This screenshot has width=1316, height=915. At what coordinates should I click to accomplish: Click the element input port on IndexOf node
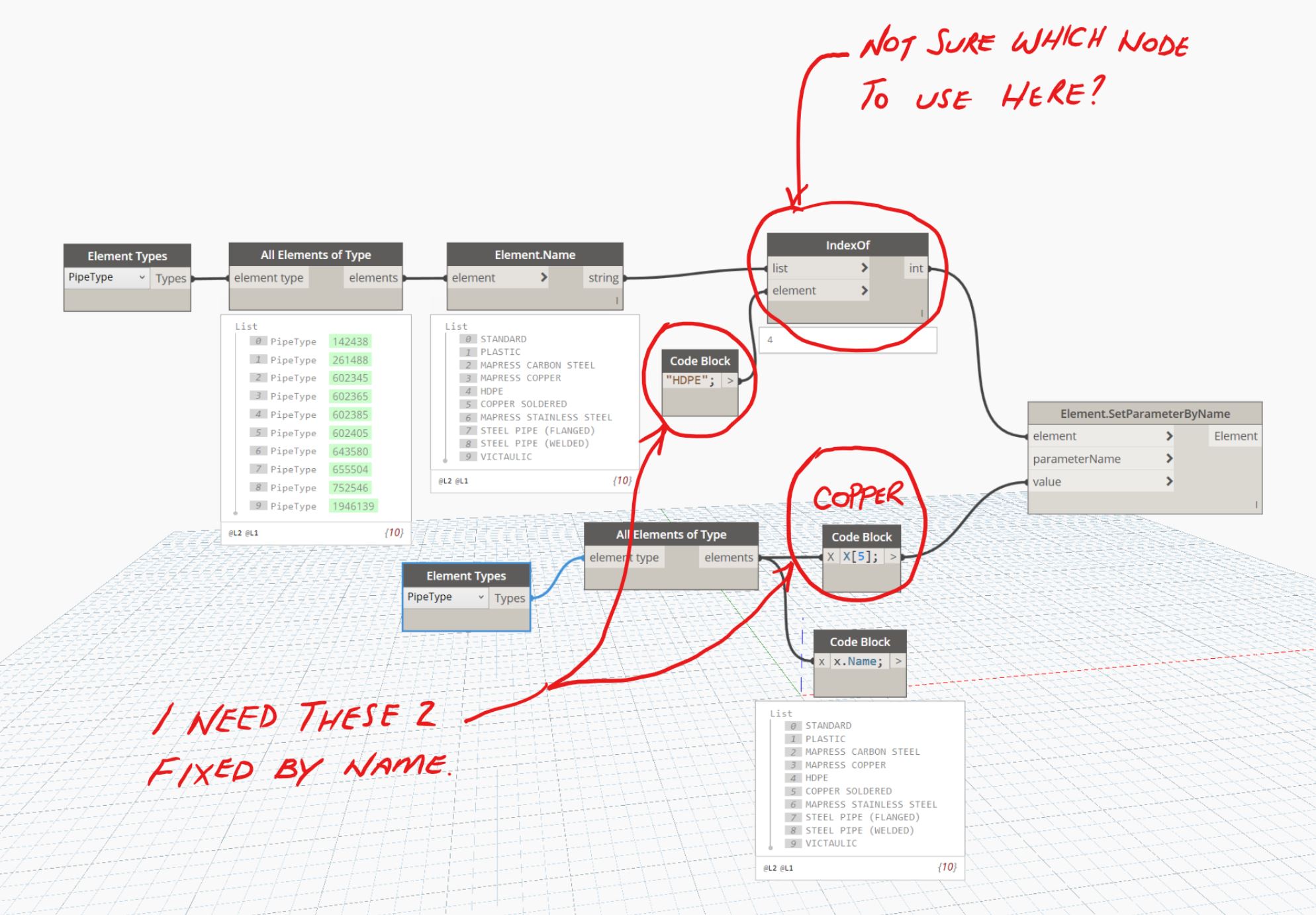pyautogui.click(x=794, y=290)
